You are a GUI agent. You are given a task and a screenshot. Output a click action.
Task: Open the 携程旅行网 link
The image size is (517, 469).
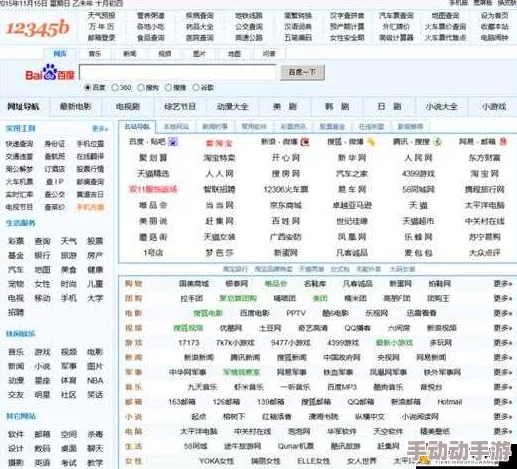(x=485, y=190)
